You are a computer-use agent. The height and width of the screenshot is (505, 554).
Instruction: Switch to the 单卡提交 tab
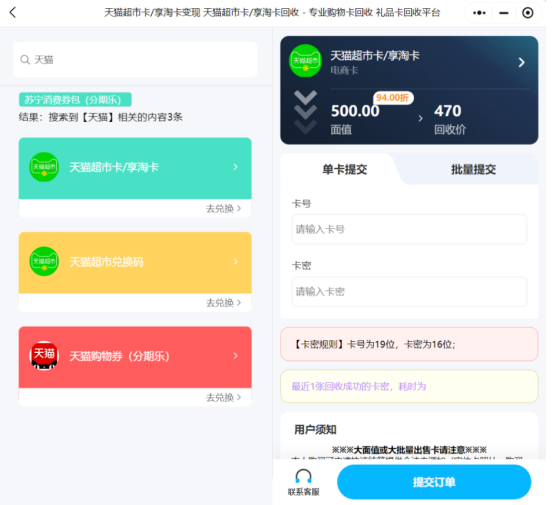(x=344, y=170)
